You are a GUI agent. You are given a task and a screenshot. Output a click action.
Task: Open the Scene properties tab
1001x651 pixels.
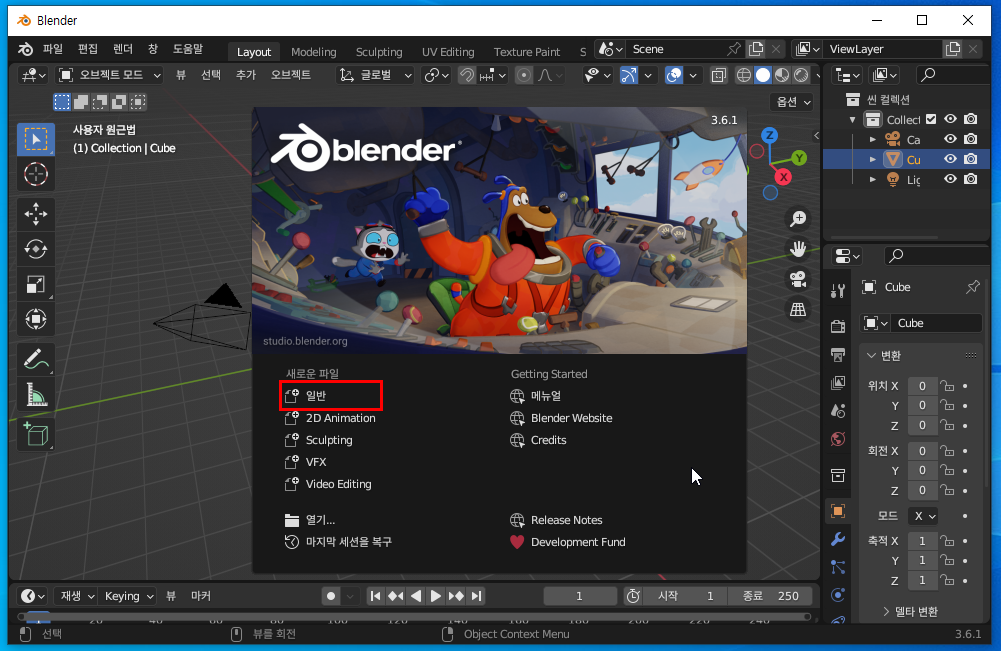coord(838,410)
